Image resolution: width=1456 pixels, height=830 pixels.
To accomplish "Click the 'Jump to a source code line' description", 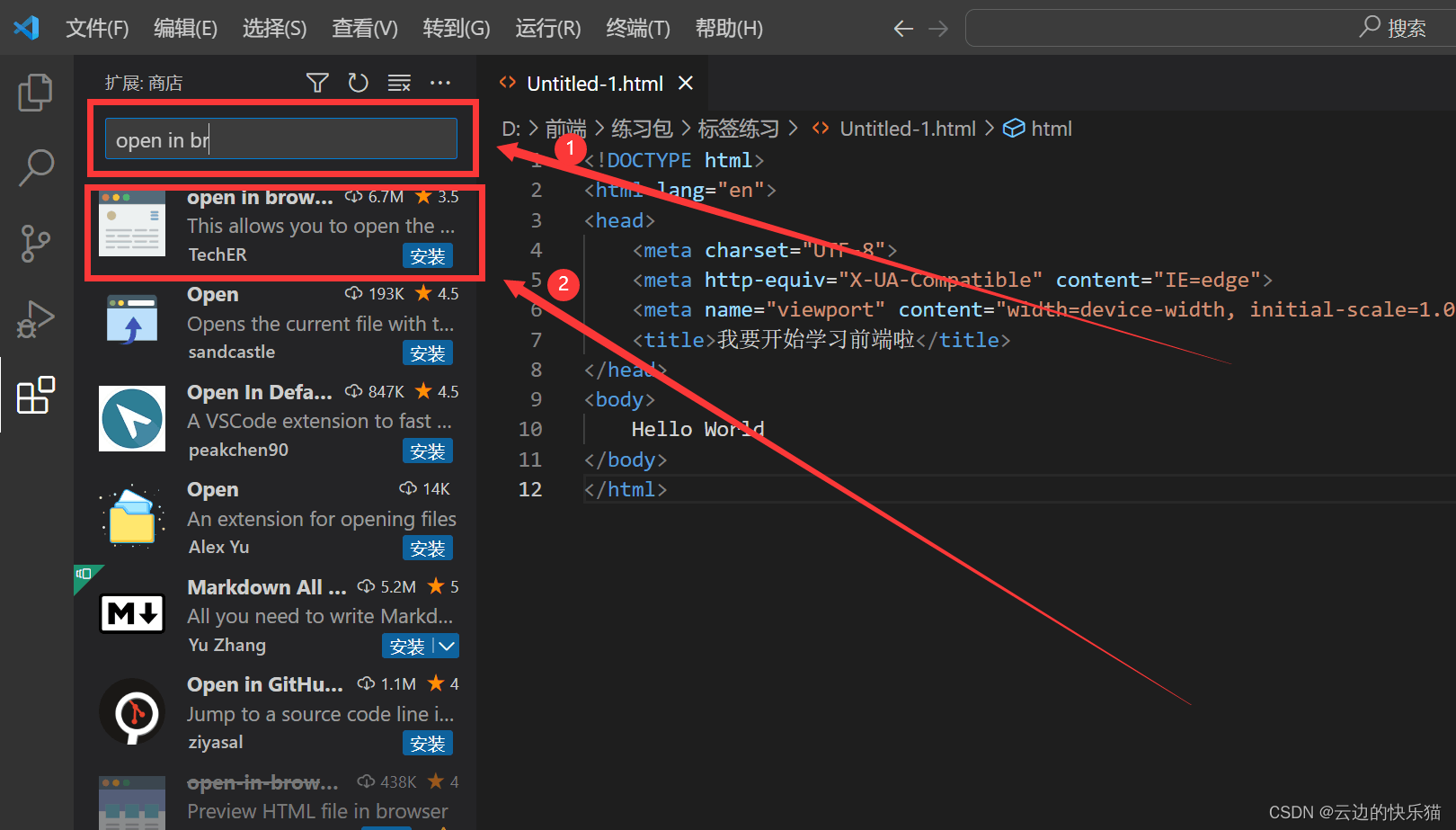I will [321, 714].
